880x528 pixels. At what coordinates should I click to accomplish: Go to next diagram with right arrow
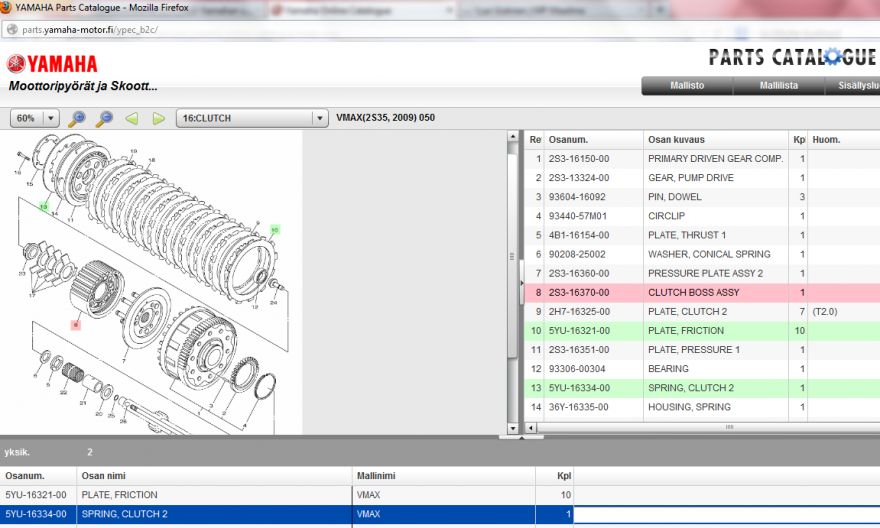coord(158,118)
